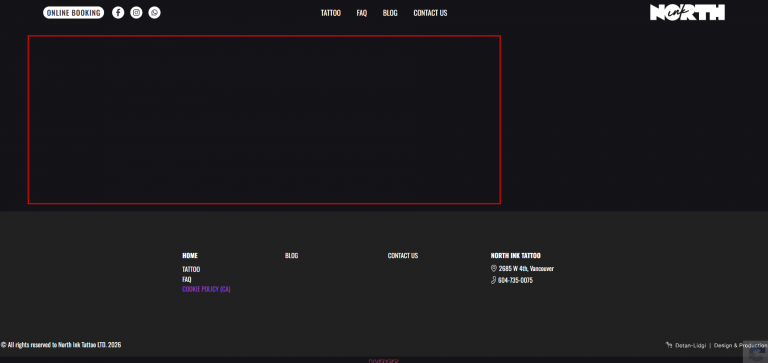
Task: Click the North Ink logo
Action: click(x=687, y=12)
